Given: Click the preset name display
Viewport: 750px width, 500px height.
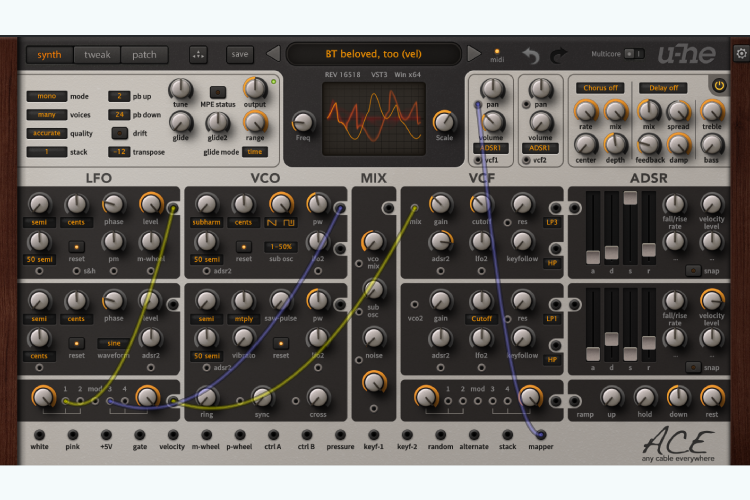Looking at the screenshot, I should coord(374,54).
